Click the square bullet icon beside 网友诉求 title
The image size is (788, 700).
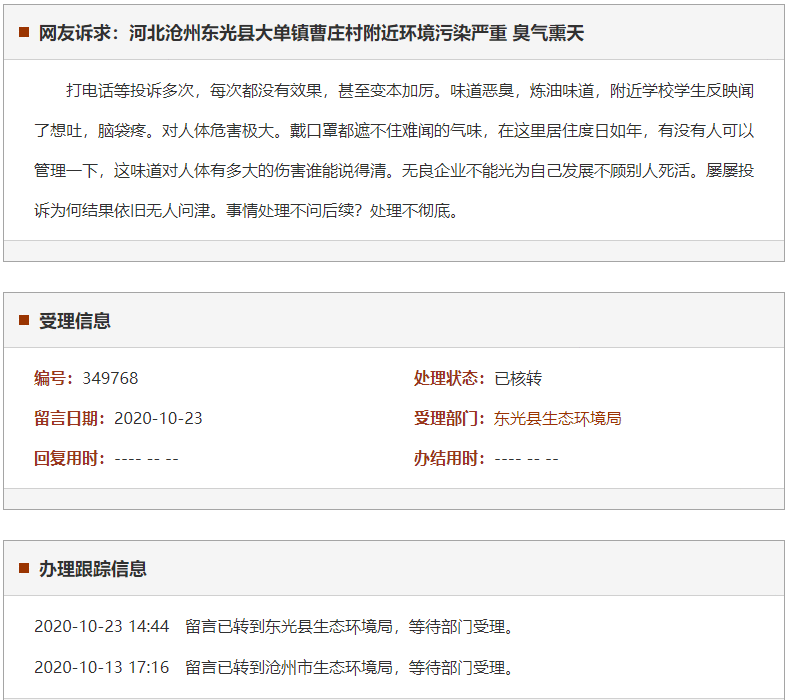pos(24,33)
